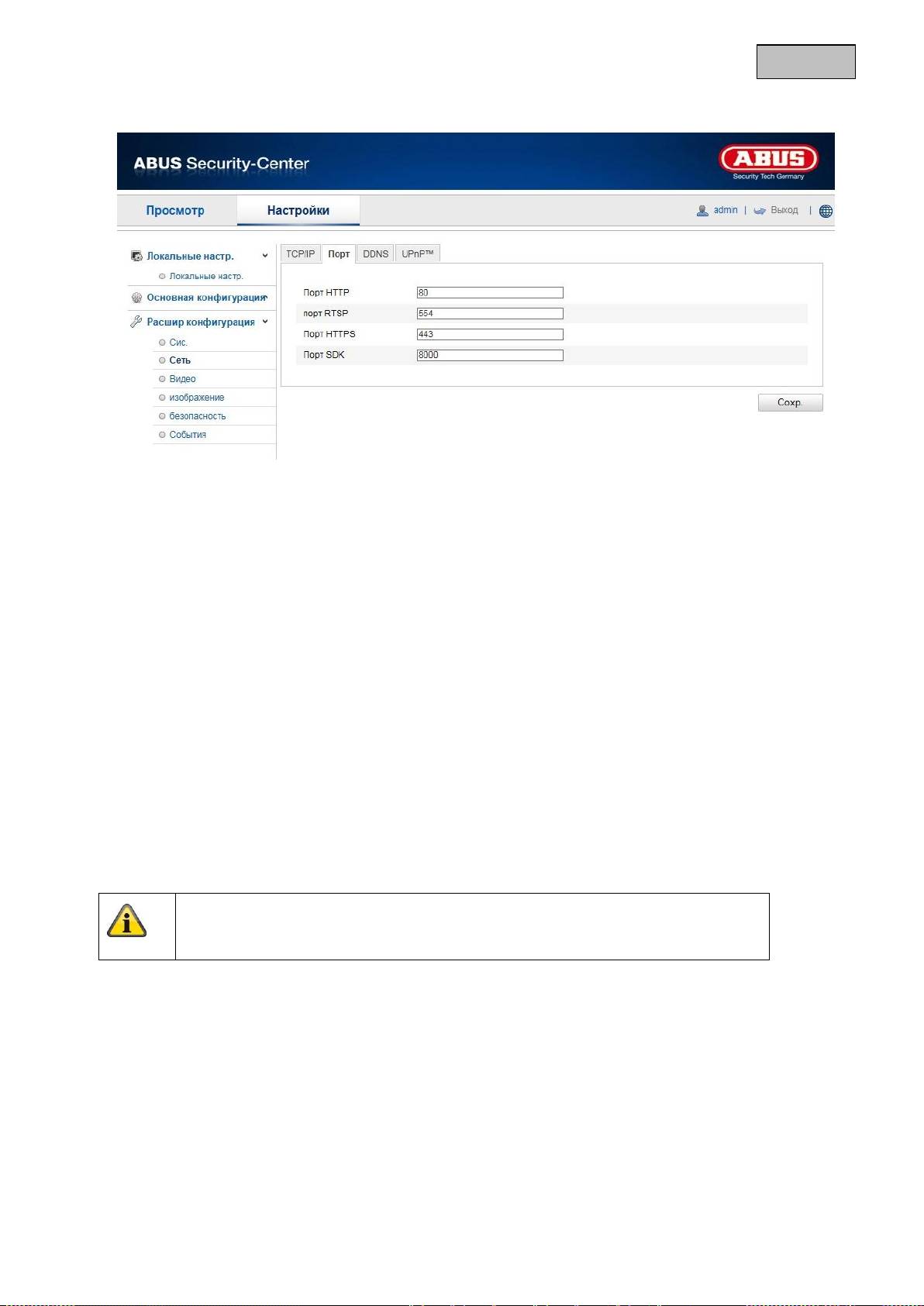Focus the Порт SDK input field
Image resolution: width=924 pixels, height=1306 pixels.
pos(490,355)
